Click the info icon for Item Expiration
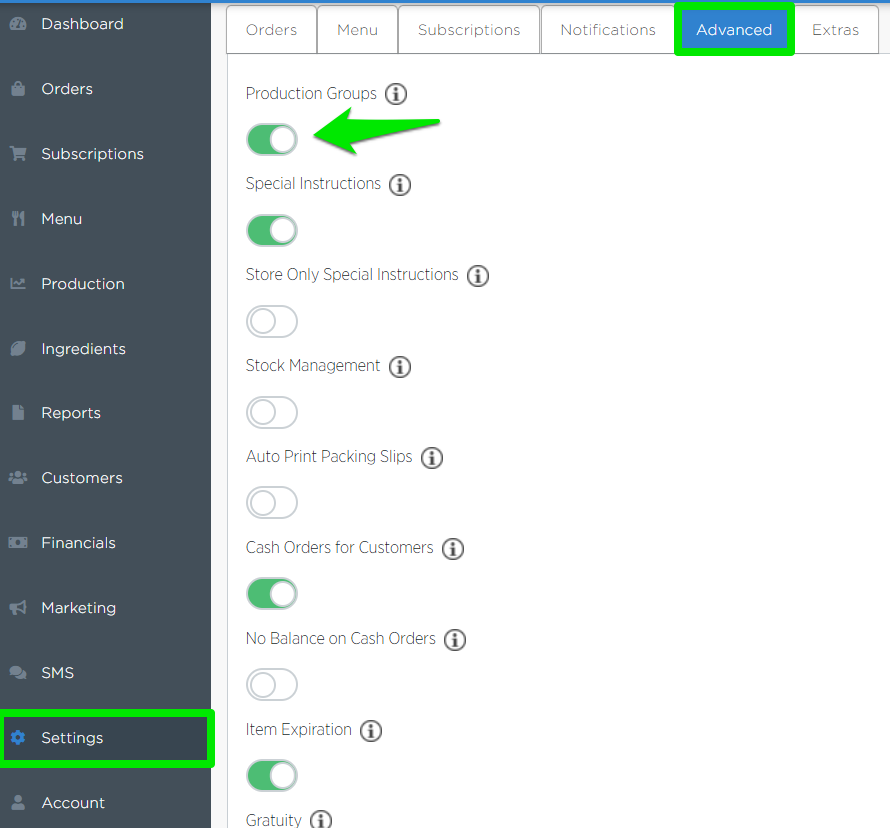890x828 pixels. point(371,731)
